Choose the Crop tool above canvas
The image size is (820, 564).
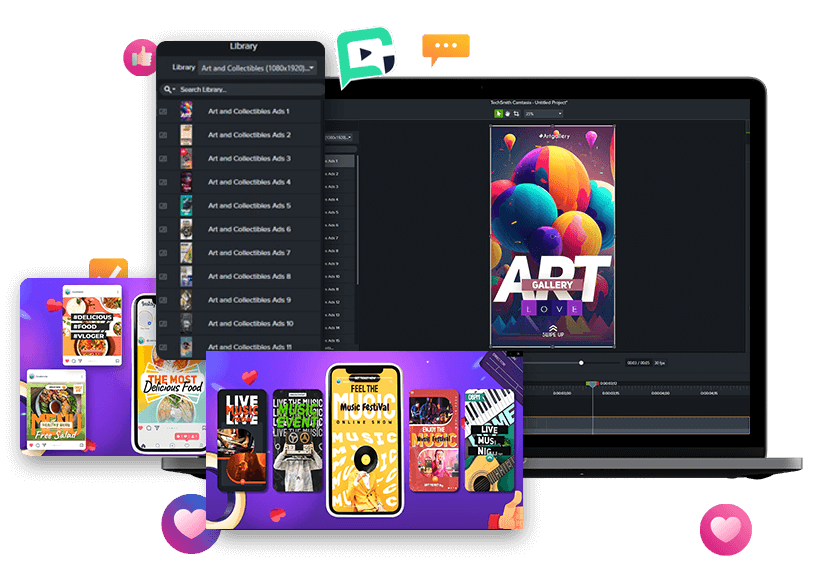click(x=516, y=114)
